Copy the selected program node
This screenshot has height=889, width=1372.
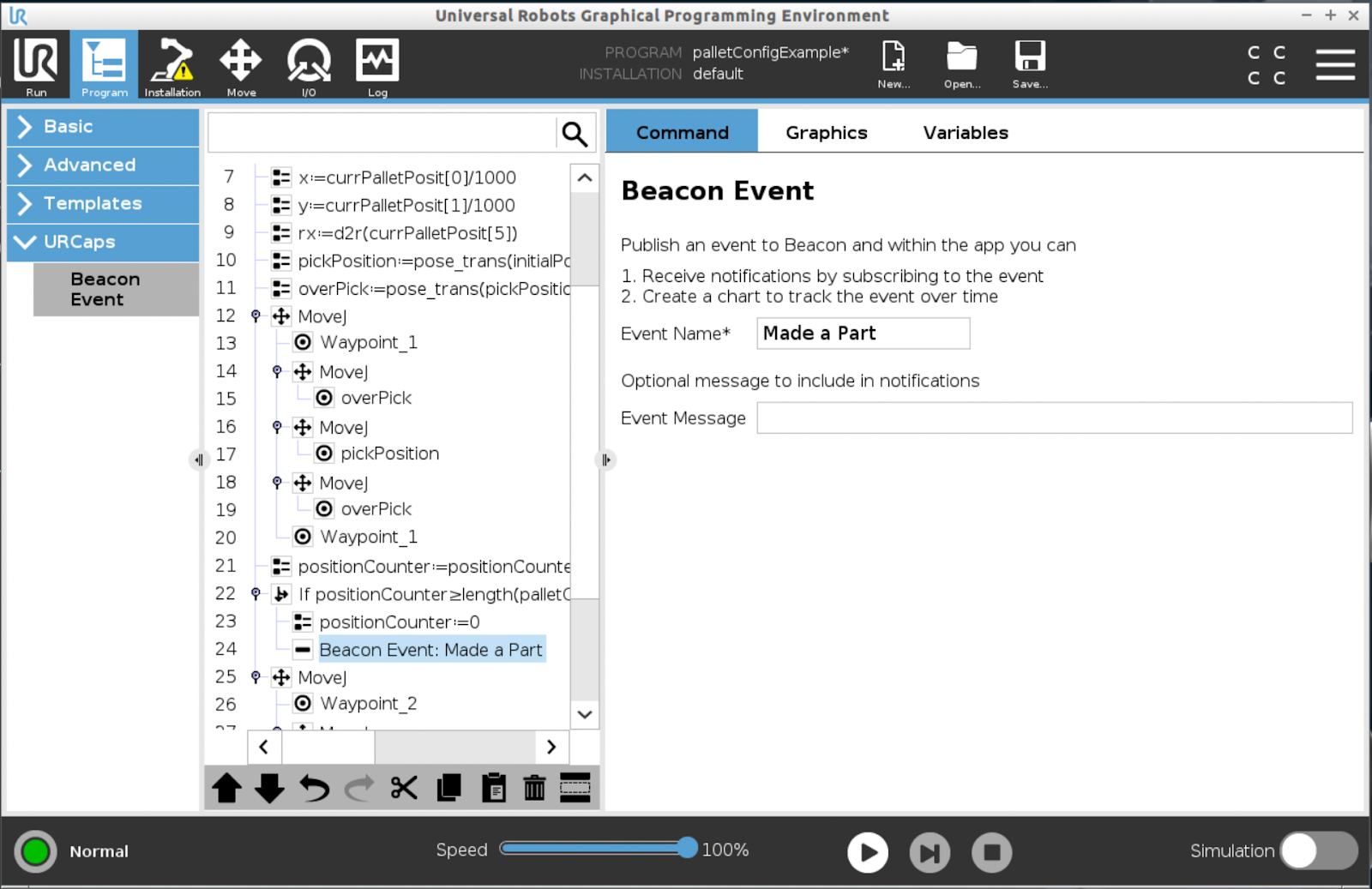[448, 788]
